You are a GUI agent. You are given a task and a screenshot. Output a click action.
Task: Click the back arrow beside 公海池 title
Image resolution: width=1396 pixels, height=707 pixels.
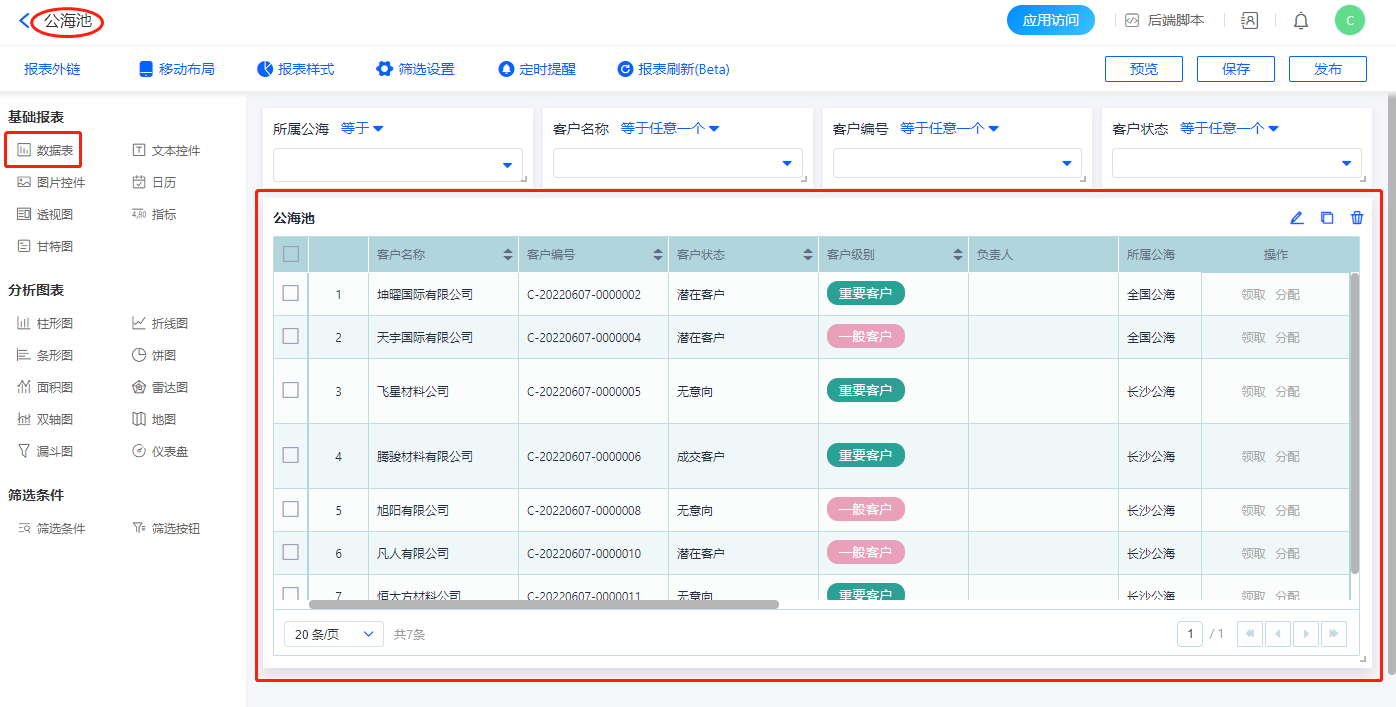coord(24,20)
